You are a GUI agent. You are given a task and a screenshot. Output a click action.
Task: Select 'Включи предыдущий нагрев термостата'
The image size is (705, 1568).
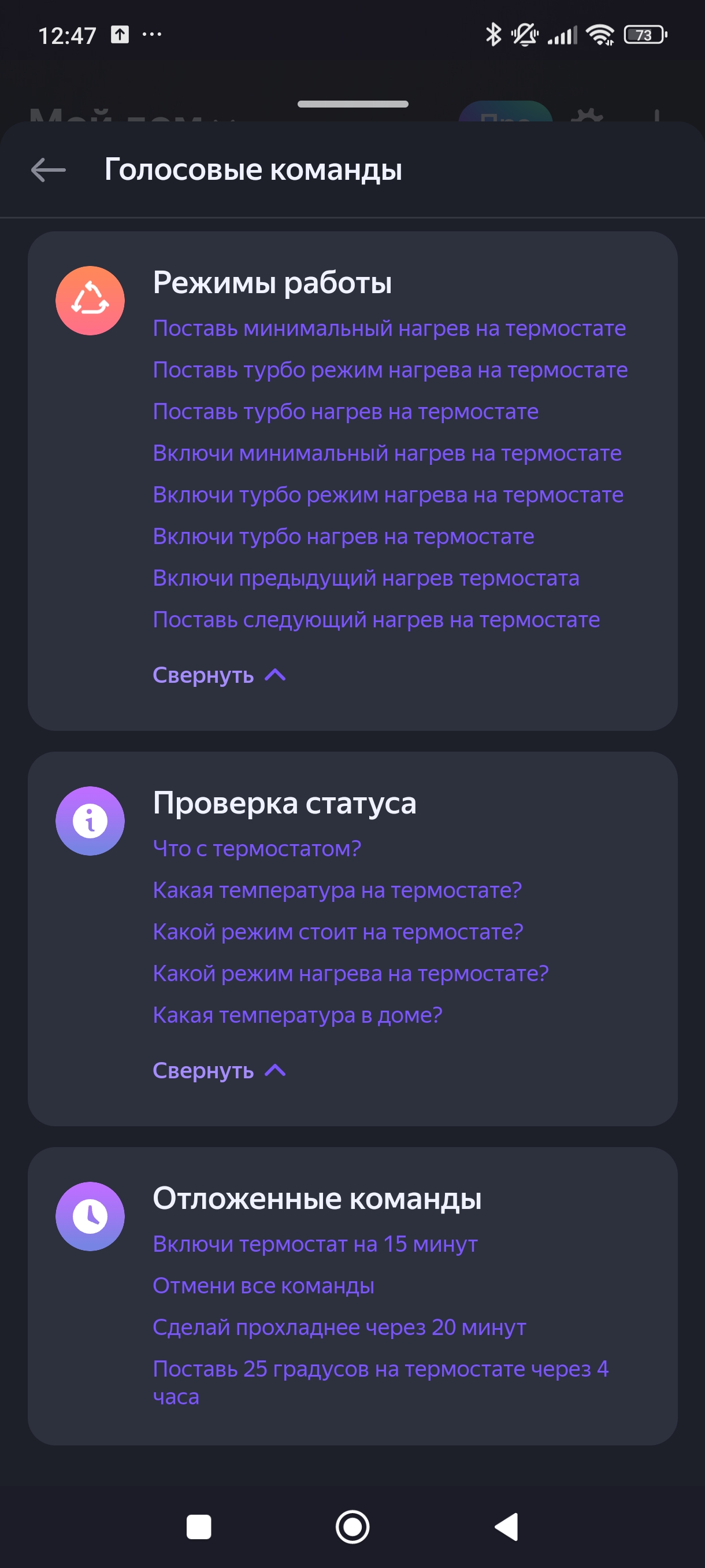click(366, 578)
